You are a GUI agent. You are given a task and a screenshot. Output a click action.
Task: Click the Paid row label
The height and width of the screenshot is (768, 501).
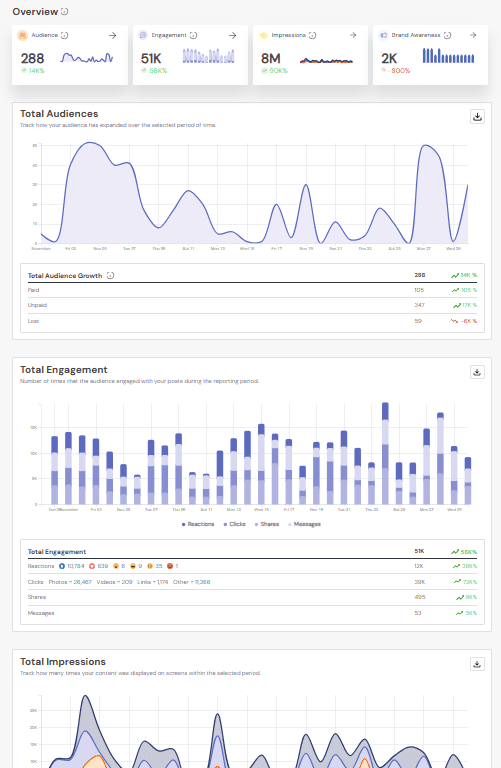tap(33, 290)
